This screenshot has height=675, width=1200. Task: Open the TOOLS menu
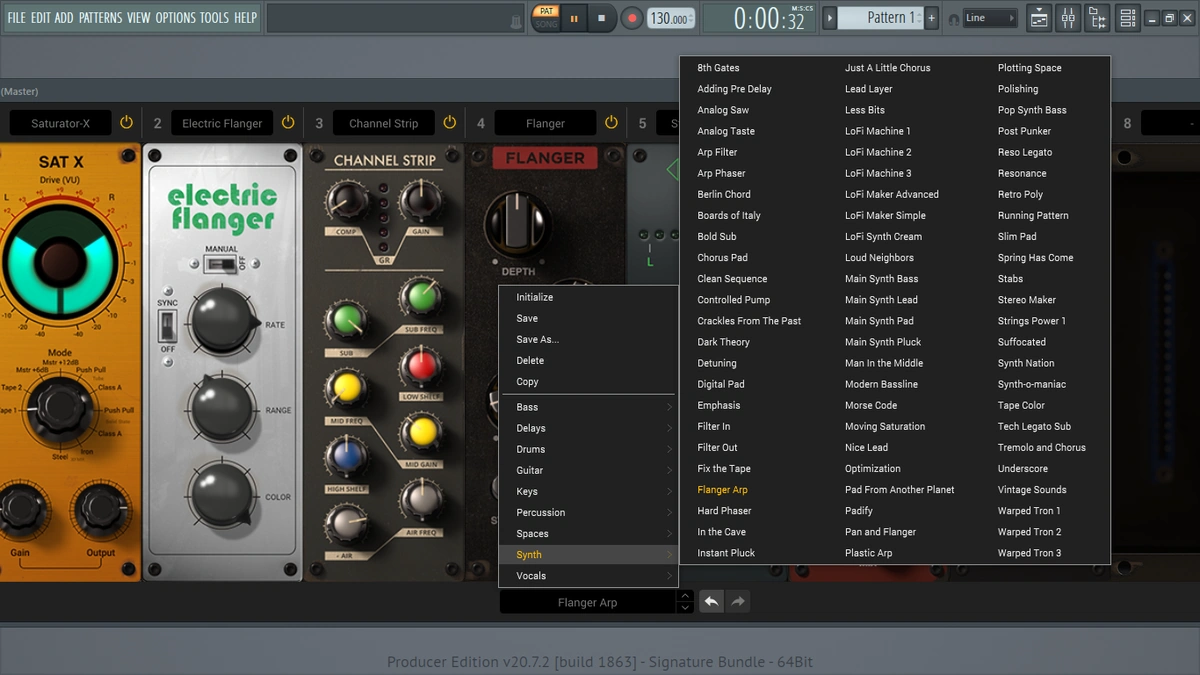(214, 18)
